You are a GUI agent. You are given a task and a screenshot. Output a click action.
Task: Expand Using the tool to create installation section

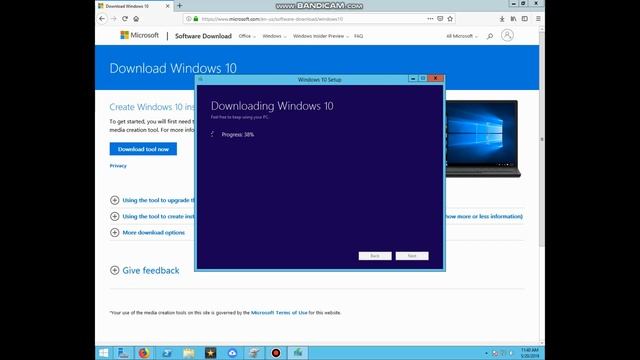click(x=153, y=216)
